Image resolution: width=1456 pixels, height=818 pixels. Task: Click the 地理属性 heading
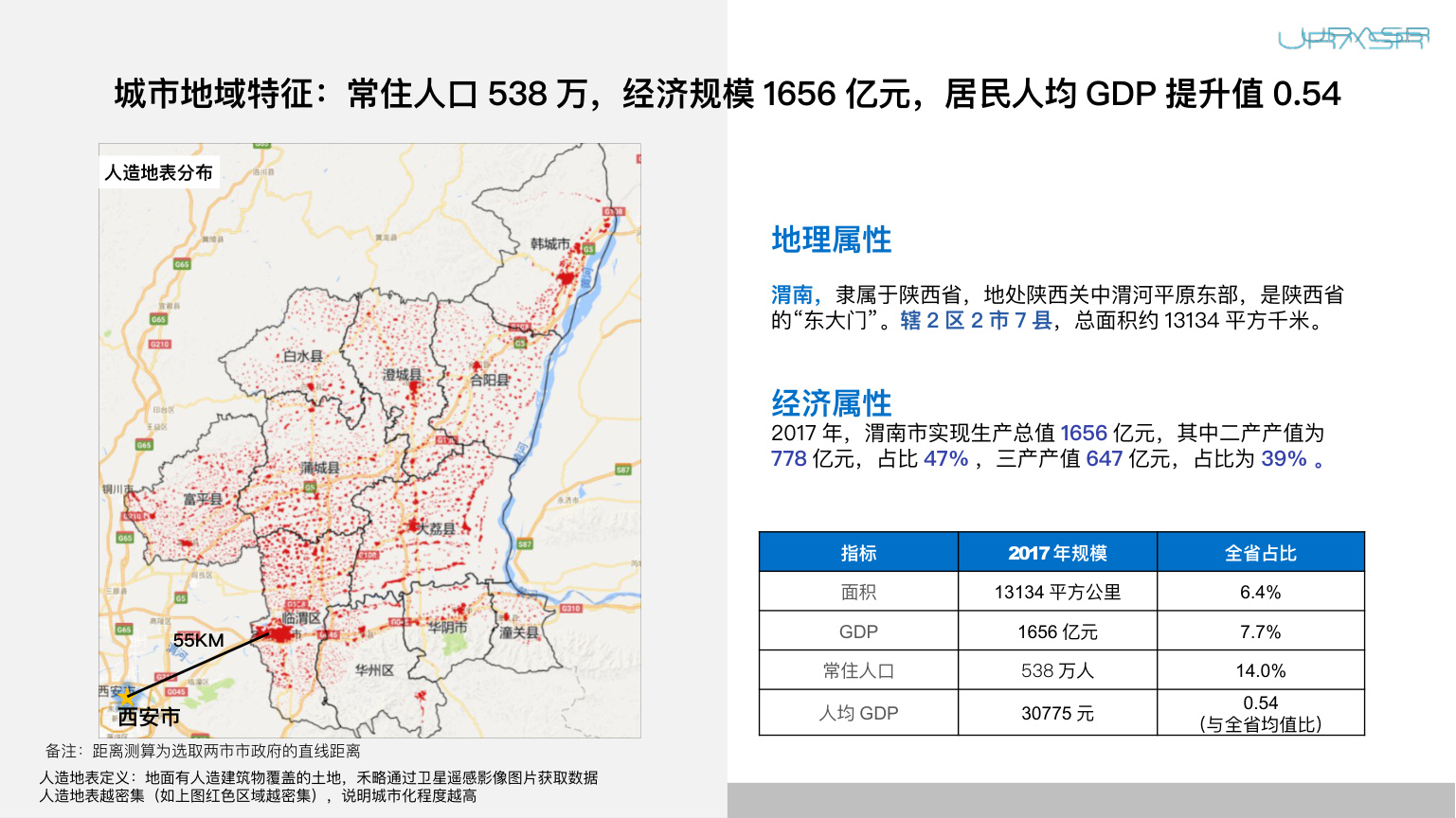coord(832,240)
